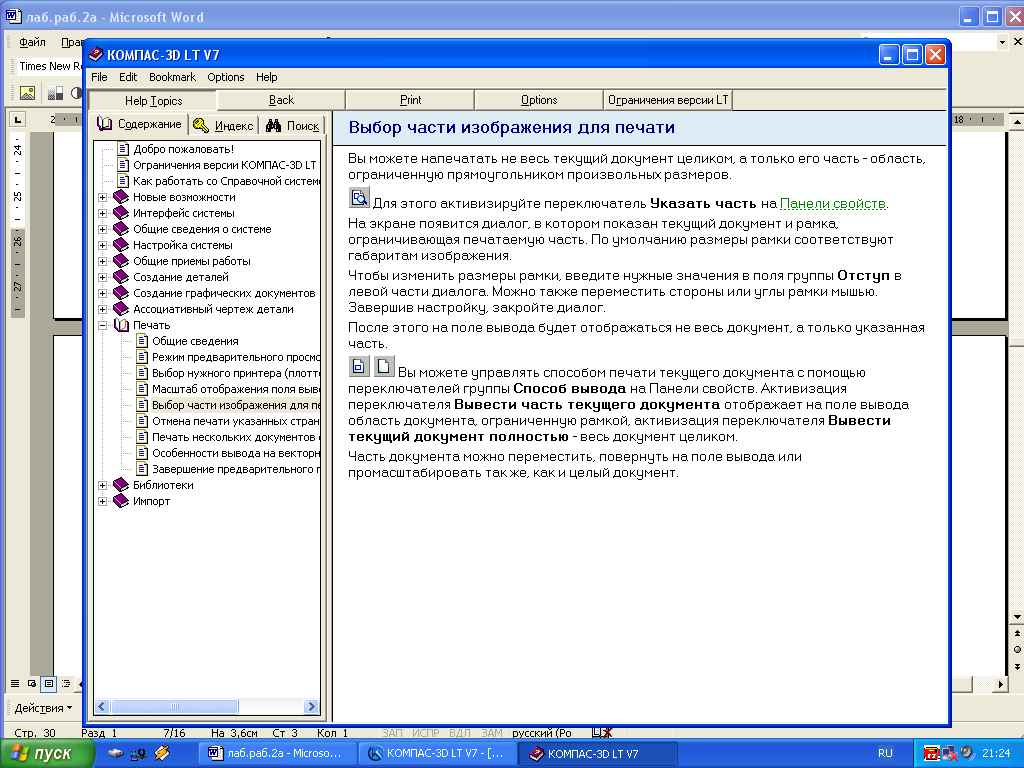This screenshot has width=1024, height=768.
Task: Click the Word ЗАМ status indicator
Action: (x=491, y=733)
